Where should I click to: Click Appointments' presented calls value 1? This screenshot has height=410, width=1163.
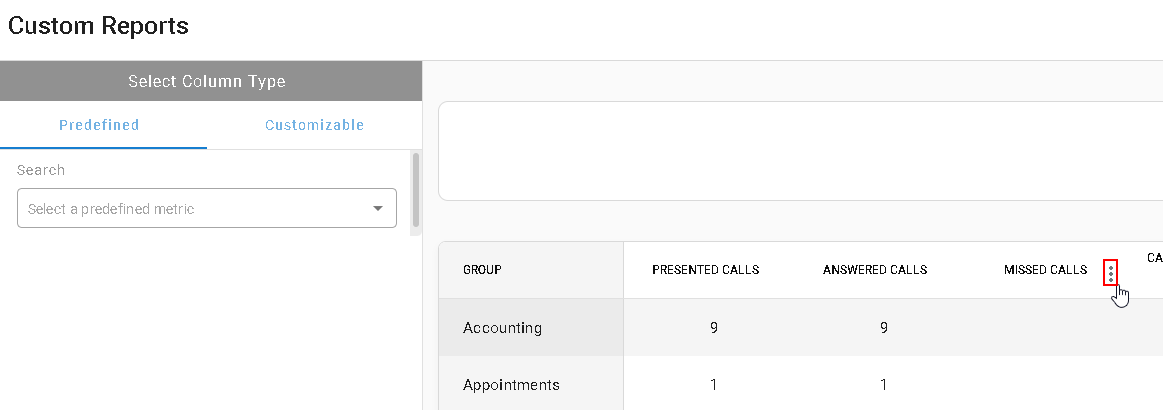pyautogui.click(x=714, y=385)
